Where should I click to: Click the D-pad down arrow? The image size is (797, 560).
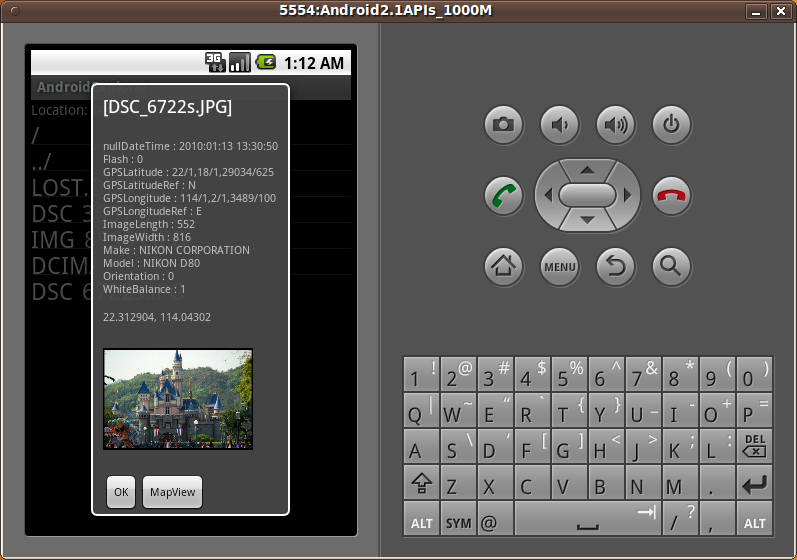tap(587, 220)
